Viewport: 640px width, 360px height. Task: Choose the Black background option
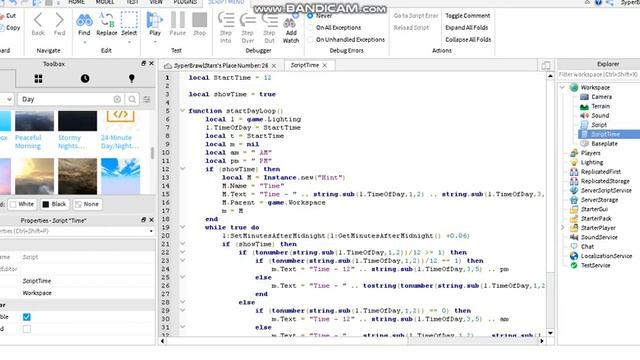[54, 204]
